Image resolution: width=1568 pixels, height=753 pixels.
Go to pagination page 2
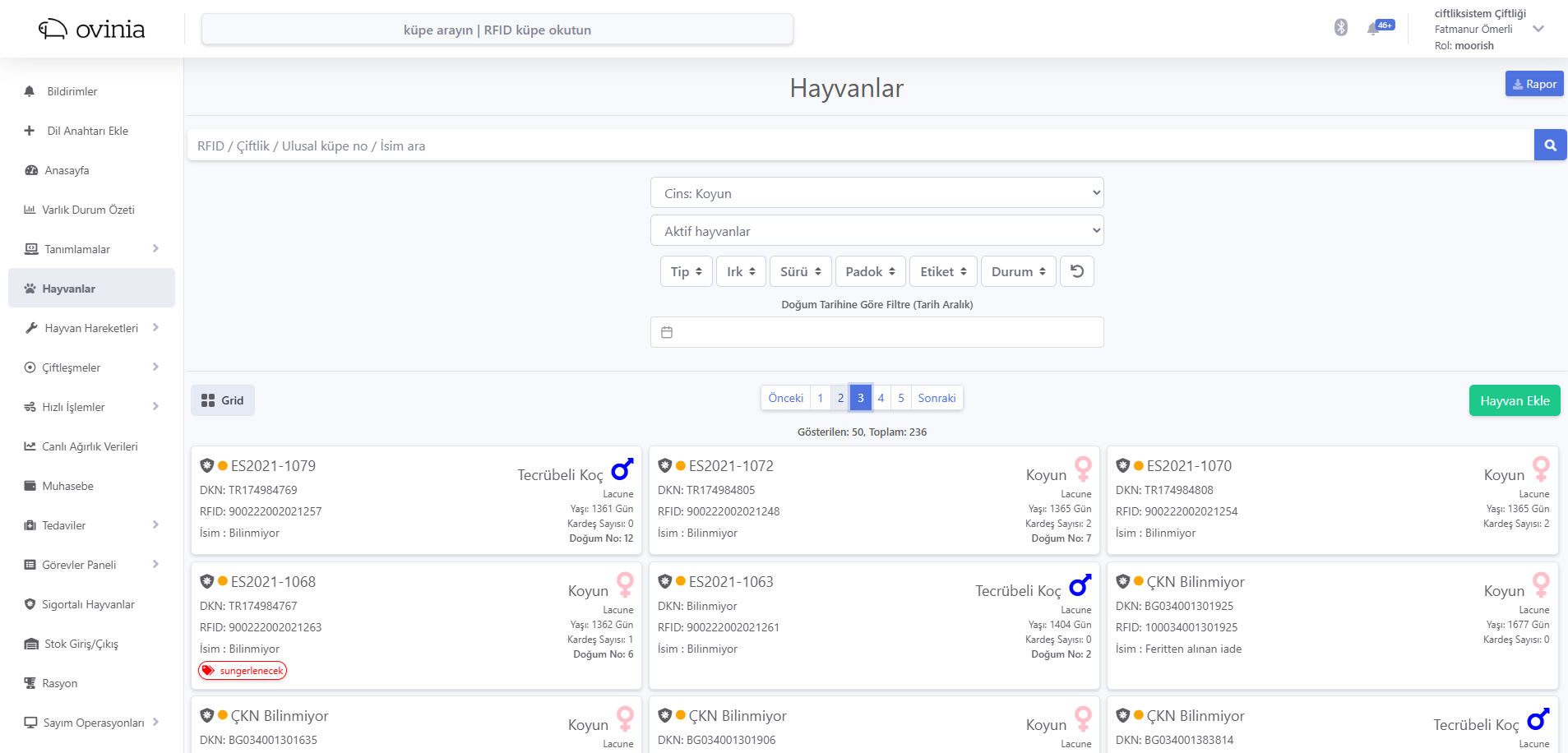click(x=840, y=398)
